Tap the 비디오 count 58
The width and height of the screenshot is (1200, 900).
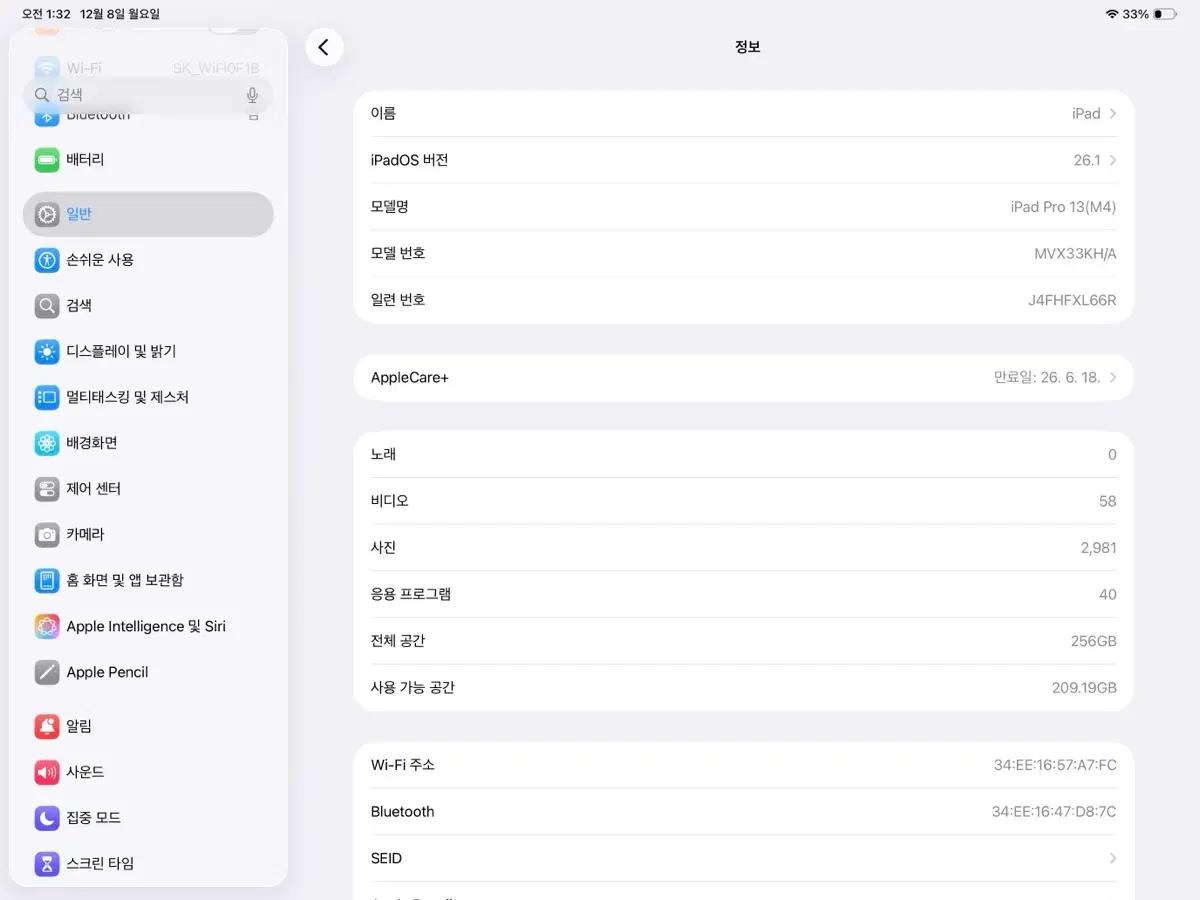1107,501
